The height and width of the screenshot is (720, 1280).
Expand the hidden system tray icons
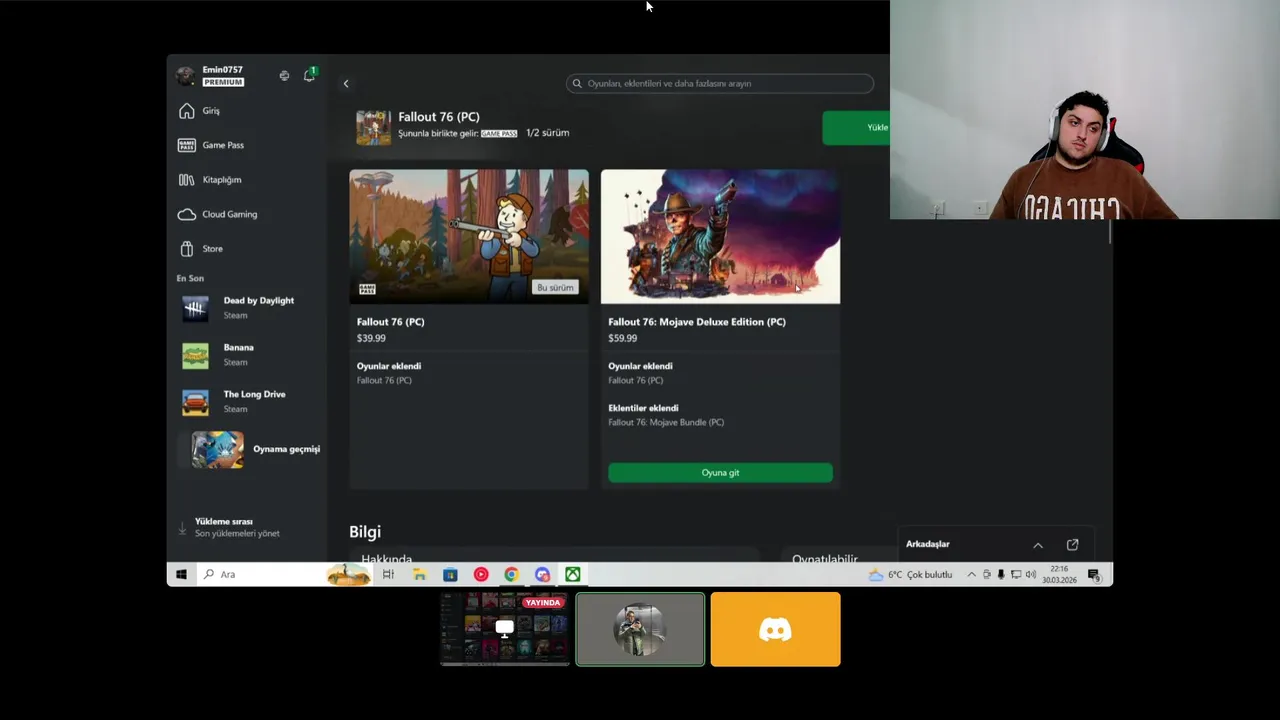[x=971, y=574]
